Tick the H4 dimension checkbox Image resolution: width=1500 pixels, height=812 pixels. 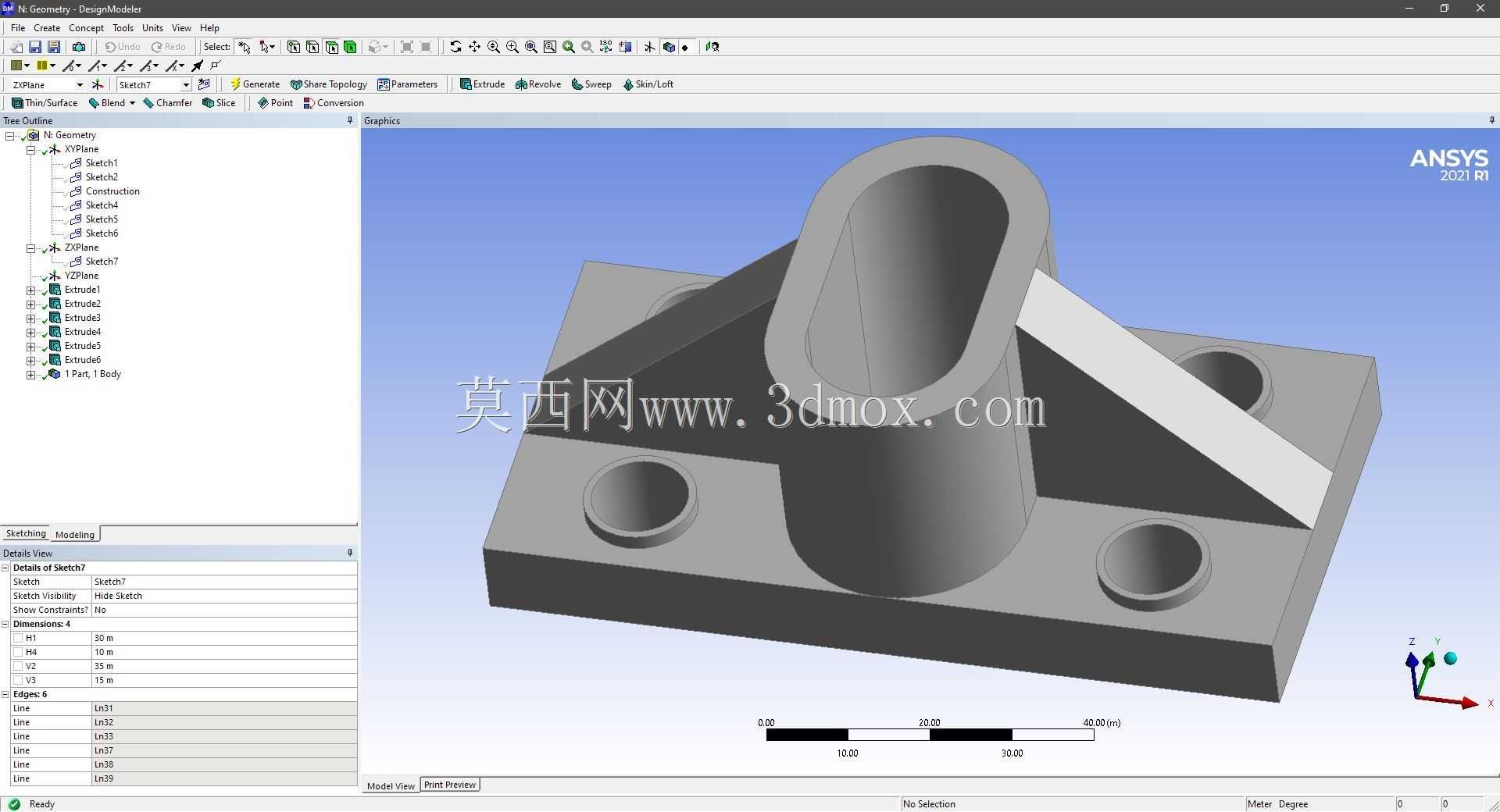[18, 652]
